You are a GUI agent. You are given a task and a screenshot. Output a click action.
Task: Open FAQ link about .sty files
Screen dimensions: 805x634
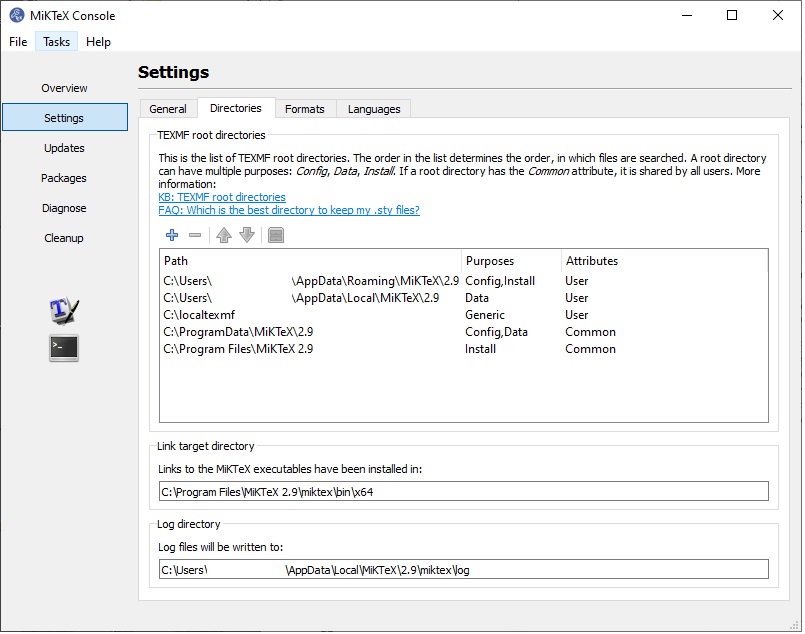click(289, 210)
